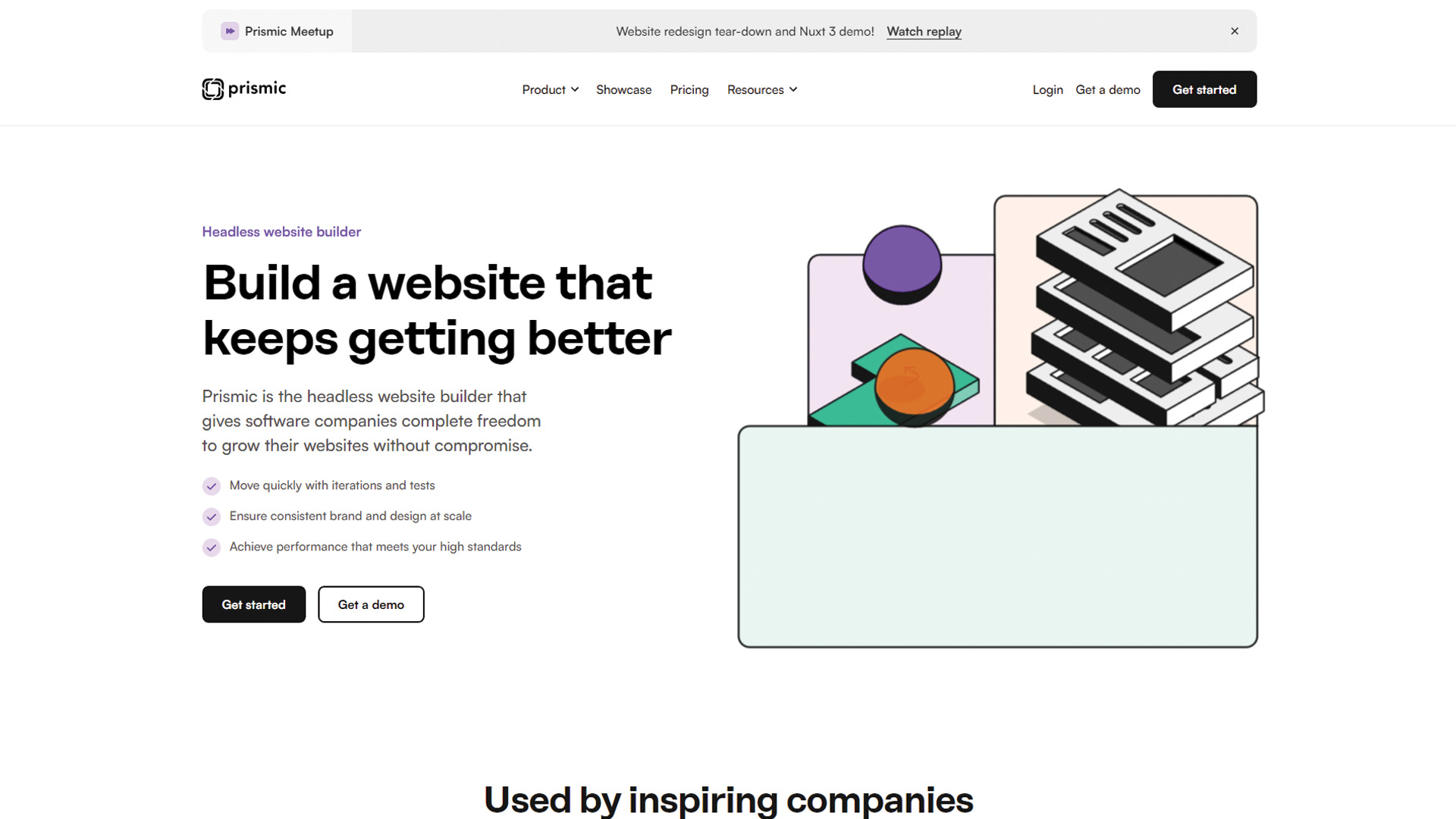The height and width of the screenshot is (819, 1456).
Task: Click 'Get a demo' in the navigation bar
Action: pyautogui.click(x=1107, y=89)
